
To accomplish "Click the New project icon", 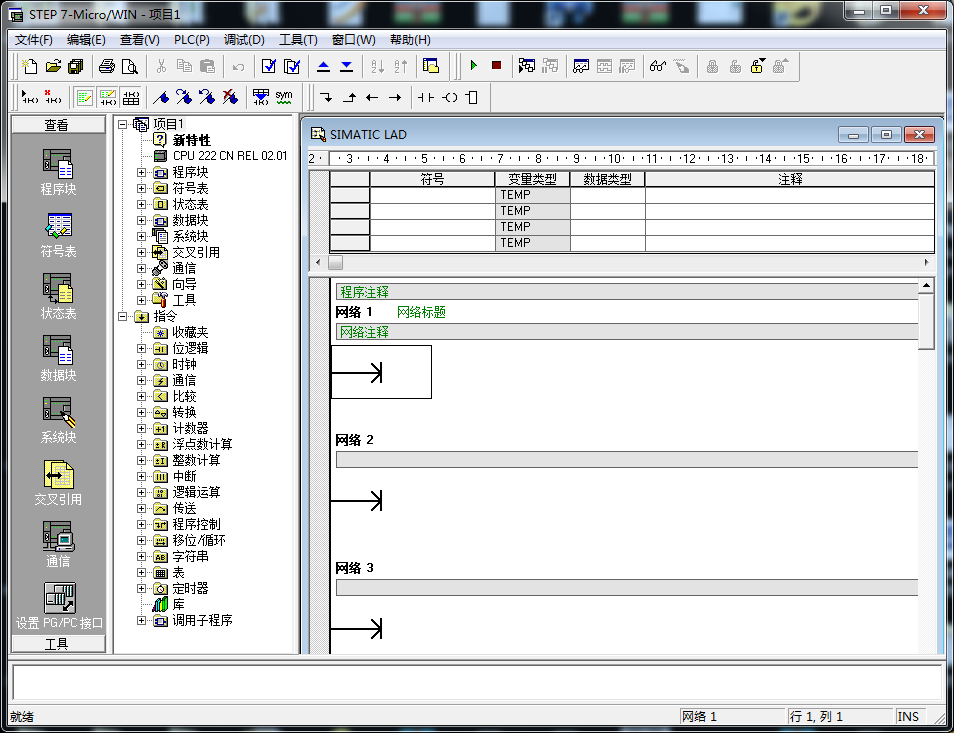I will click(x=30, y=67).
